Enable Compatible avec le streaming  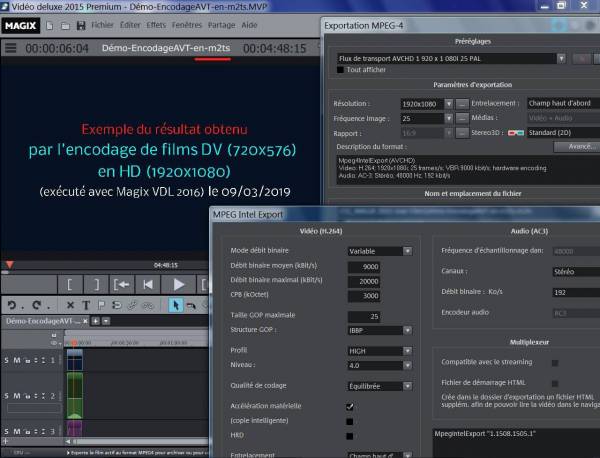[555, 363]
